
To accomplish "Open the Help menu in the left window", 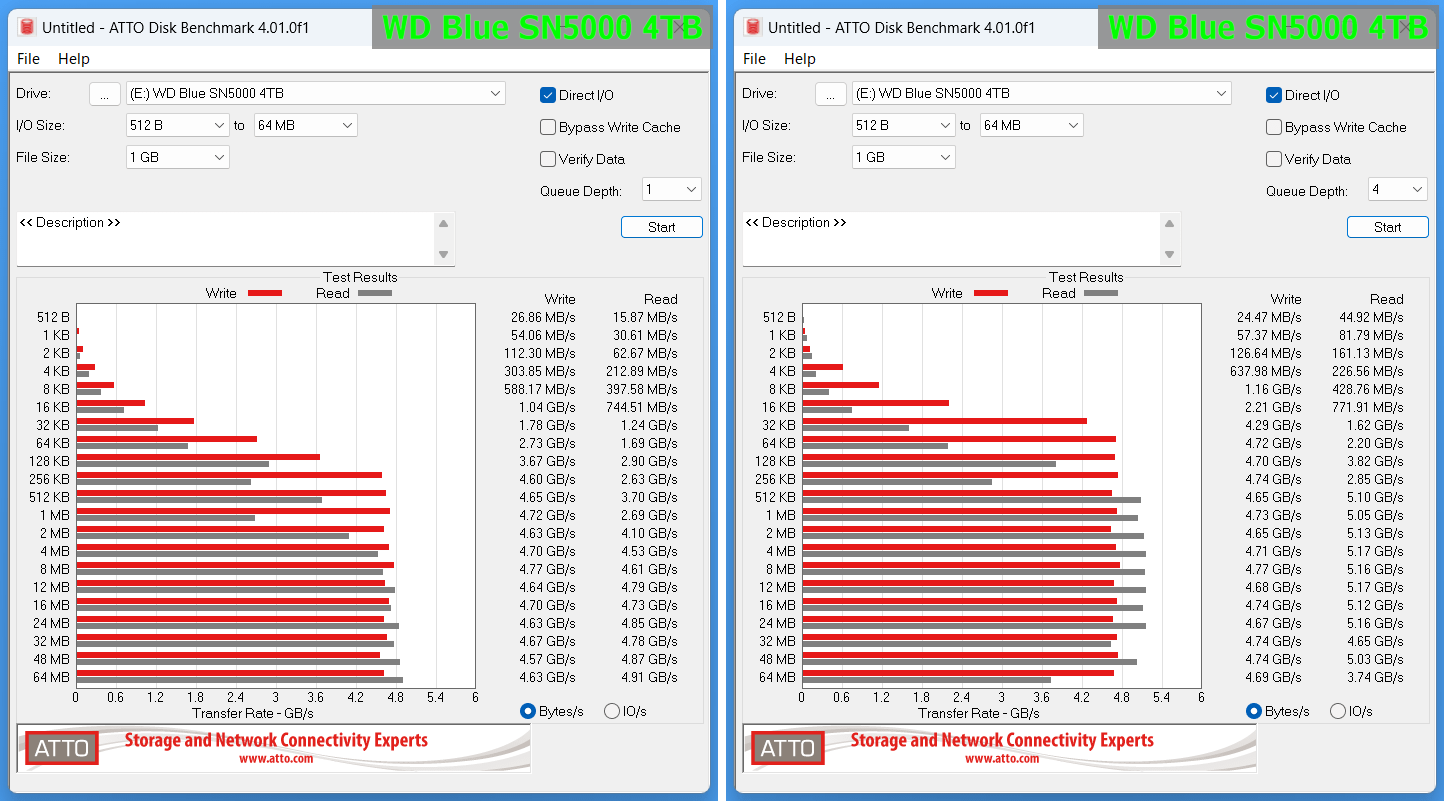I will tap(74, 59).
